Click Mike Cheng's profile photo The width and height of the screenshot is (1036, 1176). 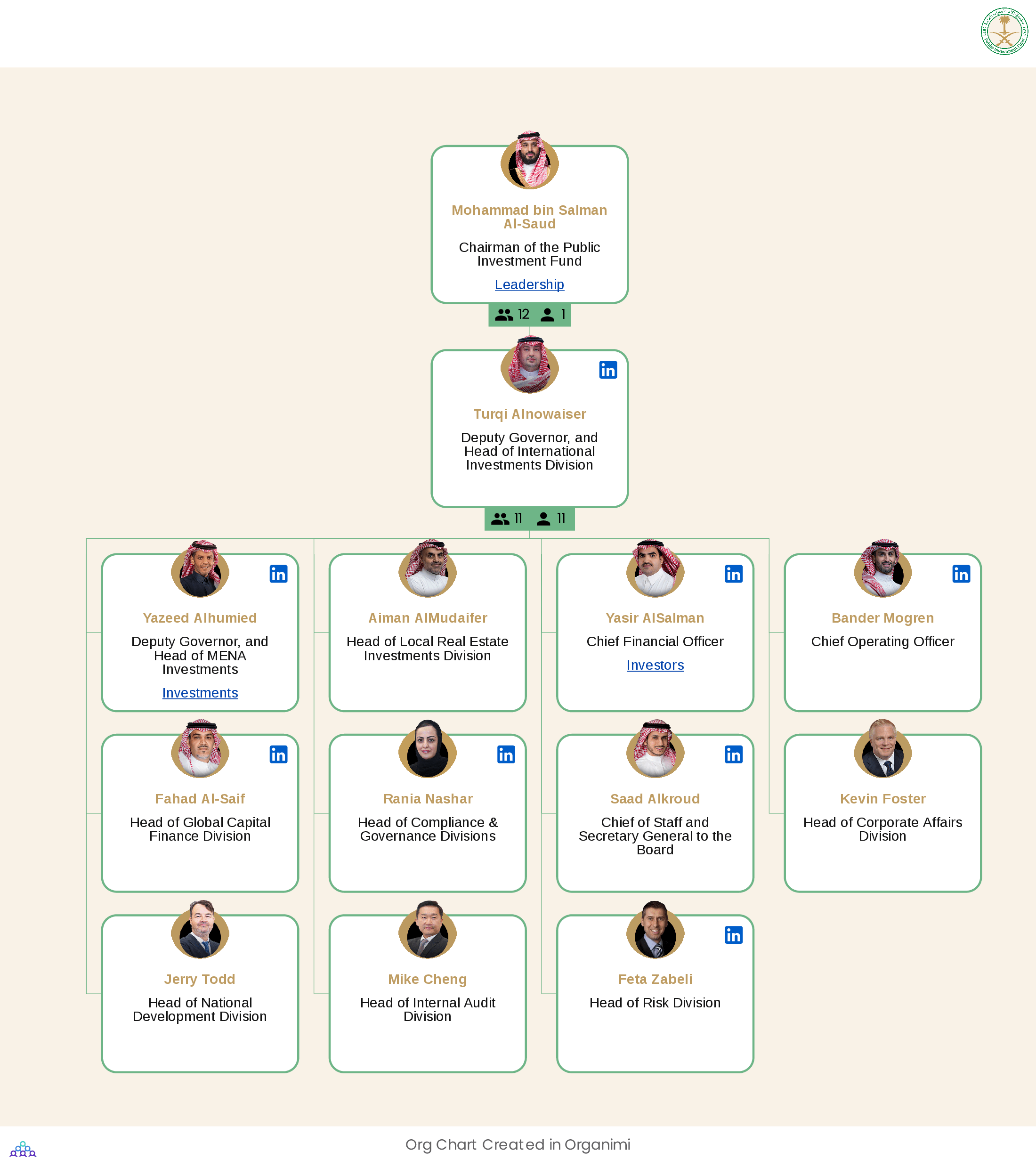pos(428,929)
